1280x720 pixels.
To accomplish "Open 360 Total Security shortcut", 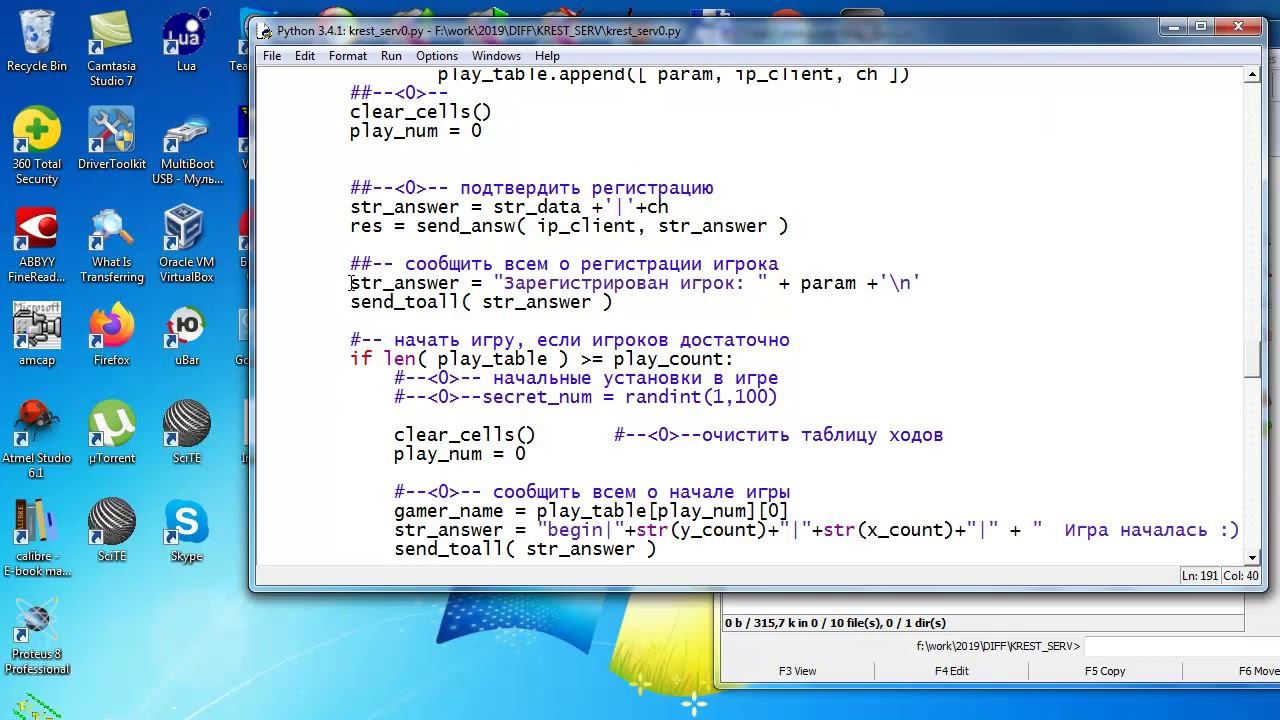I will pos(37,146).
